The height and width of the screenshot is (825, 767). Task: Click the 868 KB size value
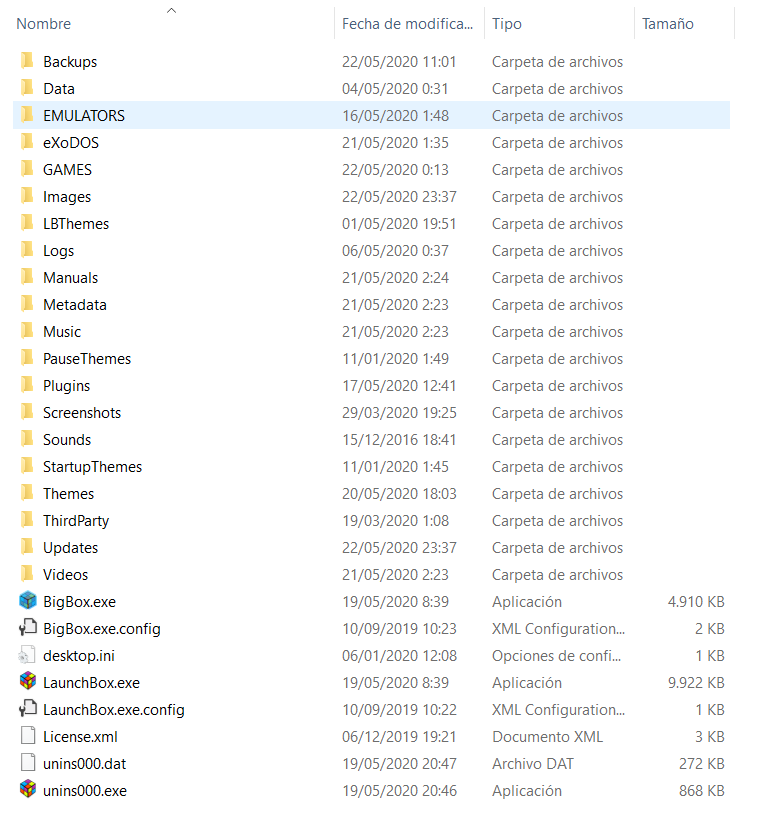tap(702, 791)
